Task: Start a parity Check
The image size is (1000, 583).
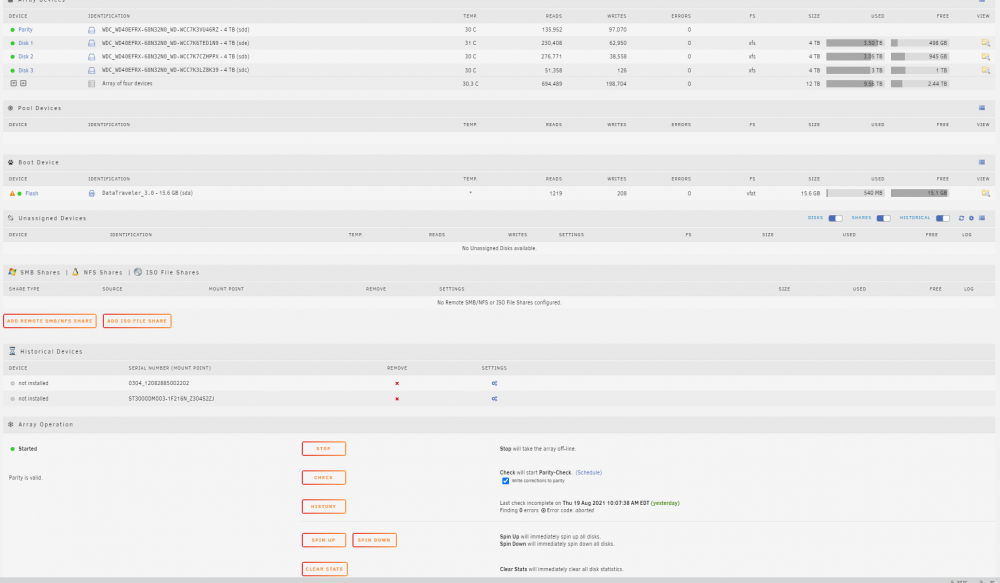Action: pos(324,477)
